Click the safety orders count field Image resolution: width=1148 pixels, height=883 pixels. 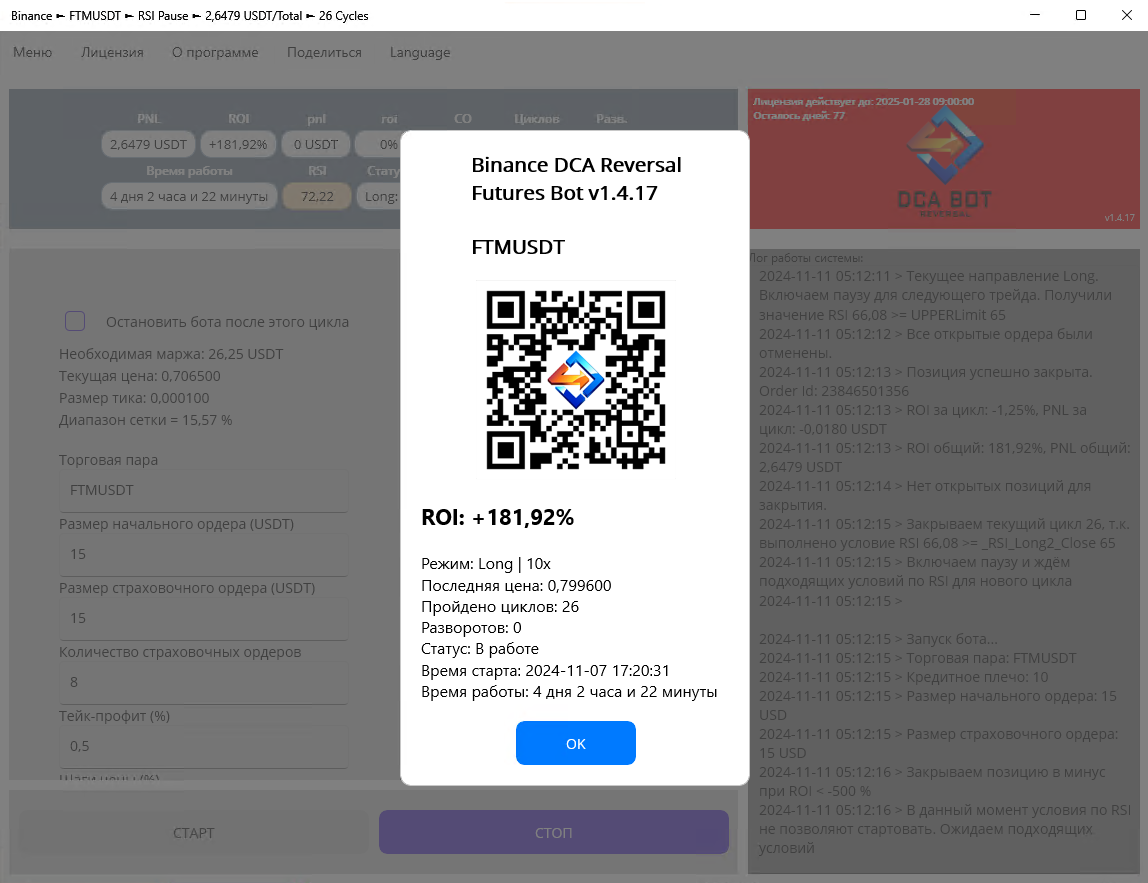[x=203, y=682]
